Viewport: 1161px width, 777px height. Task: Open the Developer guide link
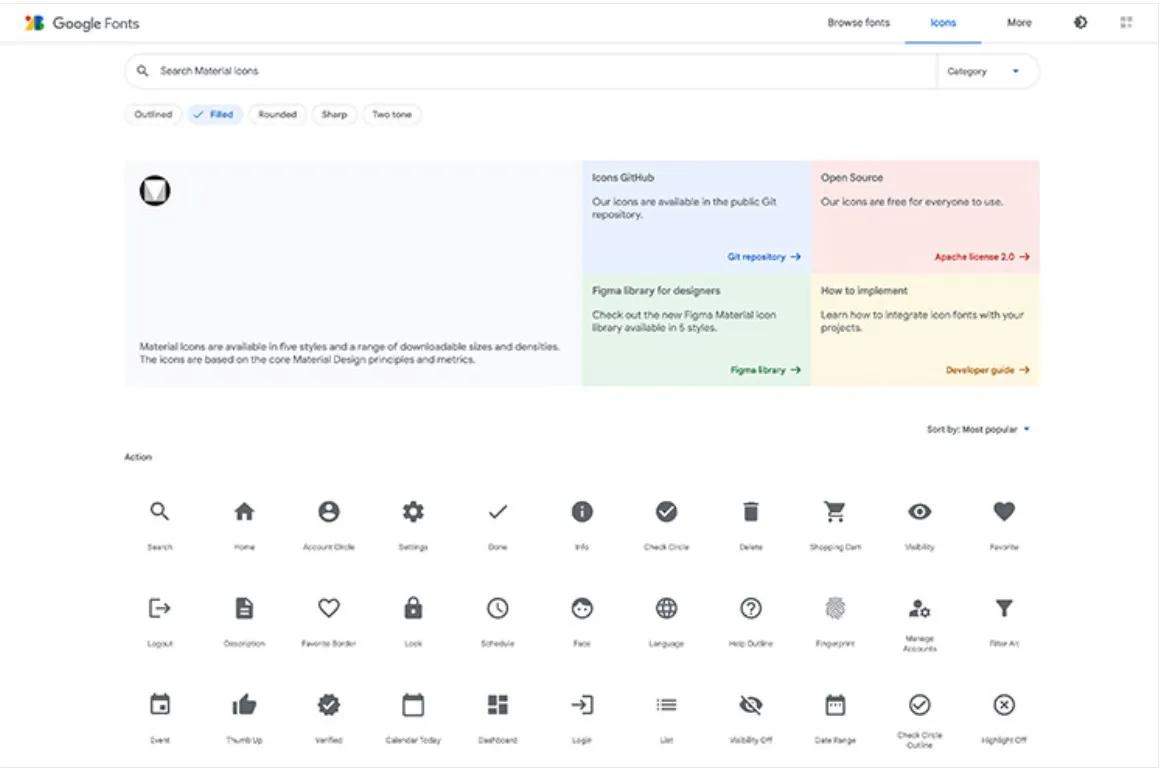pyautogui.click(x=988, y=370)
